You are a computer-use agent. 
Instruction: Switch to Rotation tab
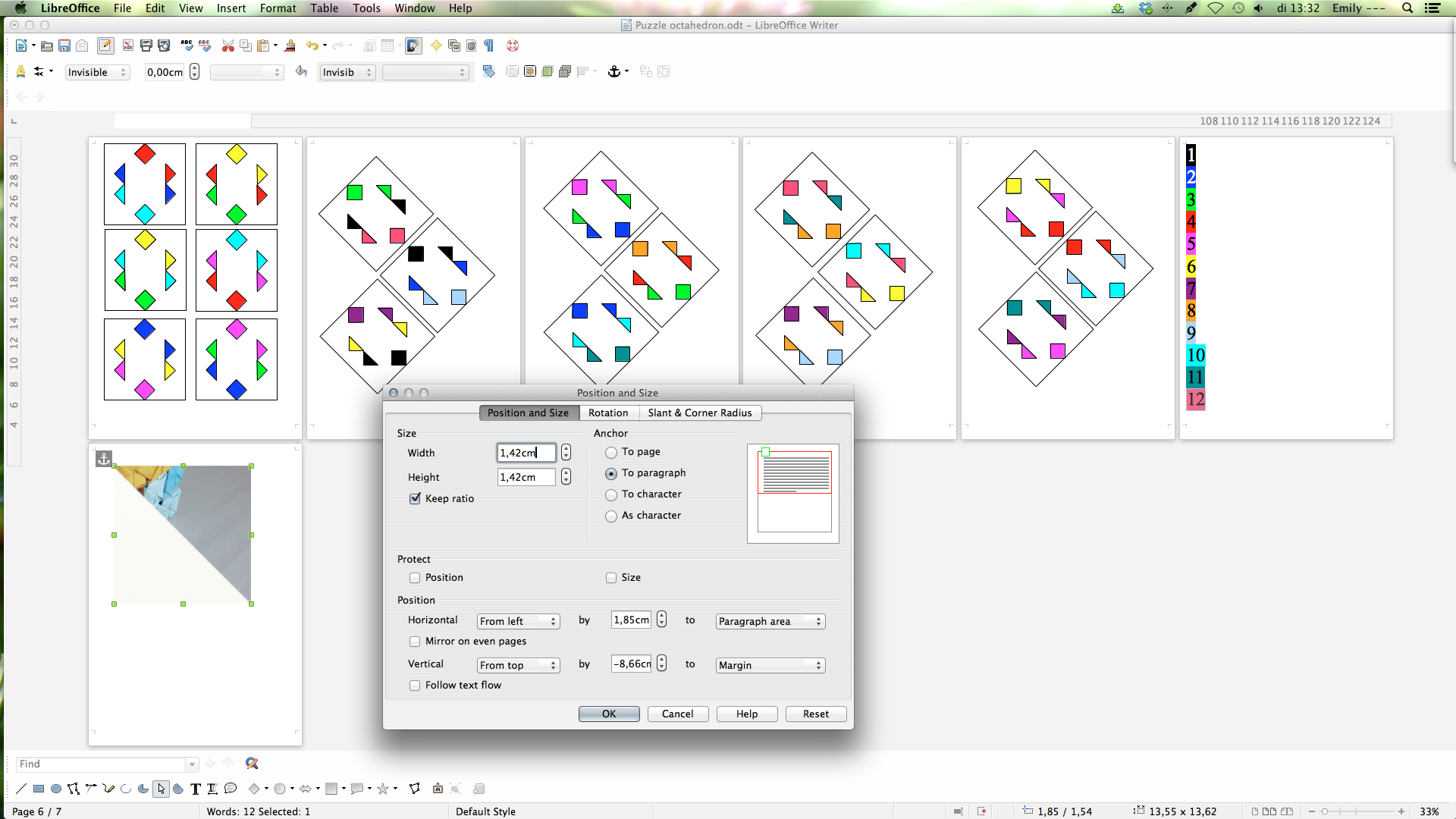(607, 413)
